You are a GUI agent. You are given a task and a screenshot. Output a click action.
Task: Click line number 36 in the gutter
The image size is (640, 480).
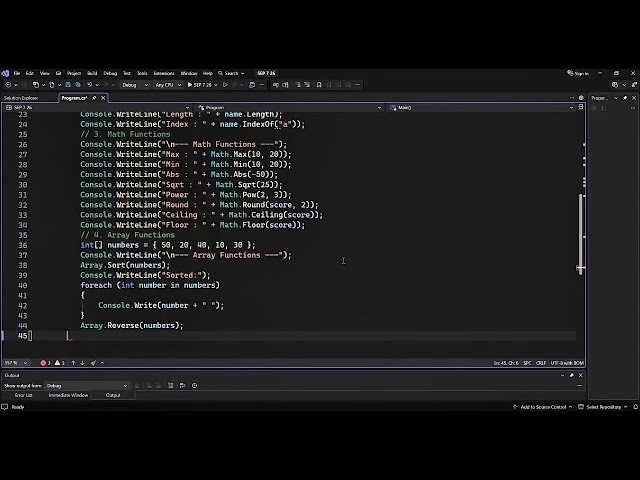coord(22,245)
